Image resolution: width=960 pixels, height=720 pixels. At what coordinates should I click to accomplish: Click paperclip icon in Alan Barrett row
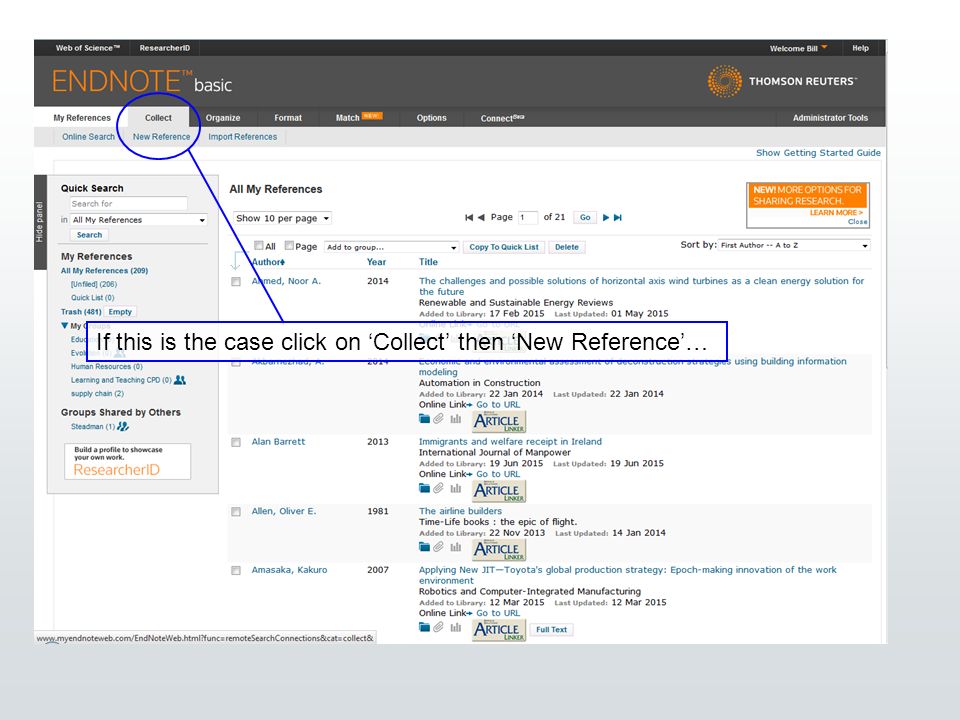coord(438,488)
